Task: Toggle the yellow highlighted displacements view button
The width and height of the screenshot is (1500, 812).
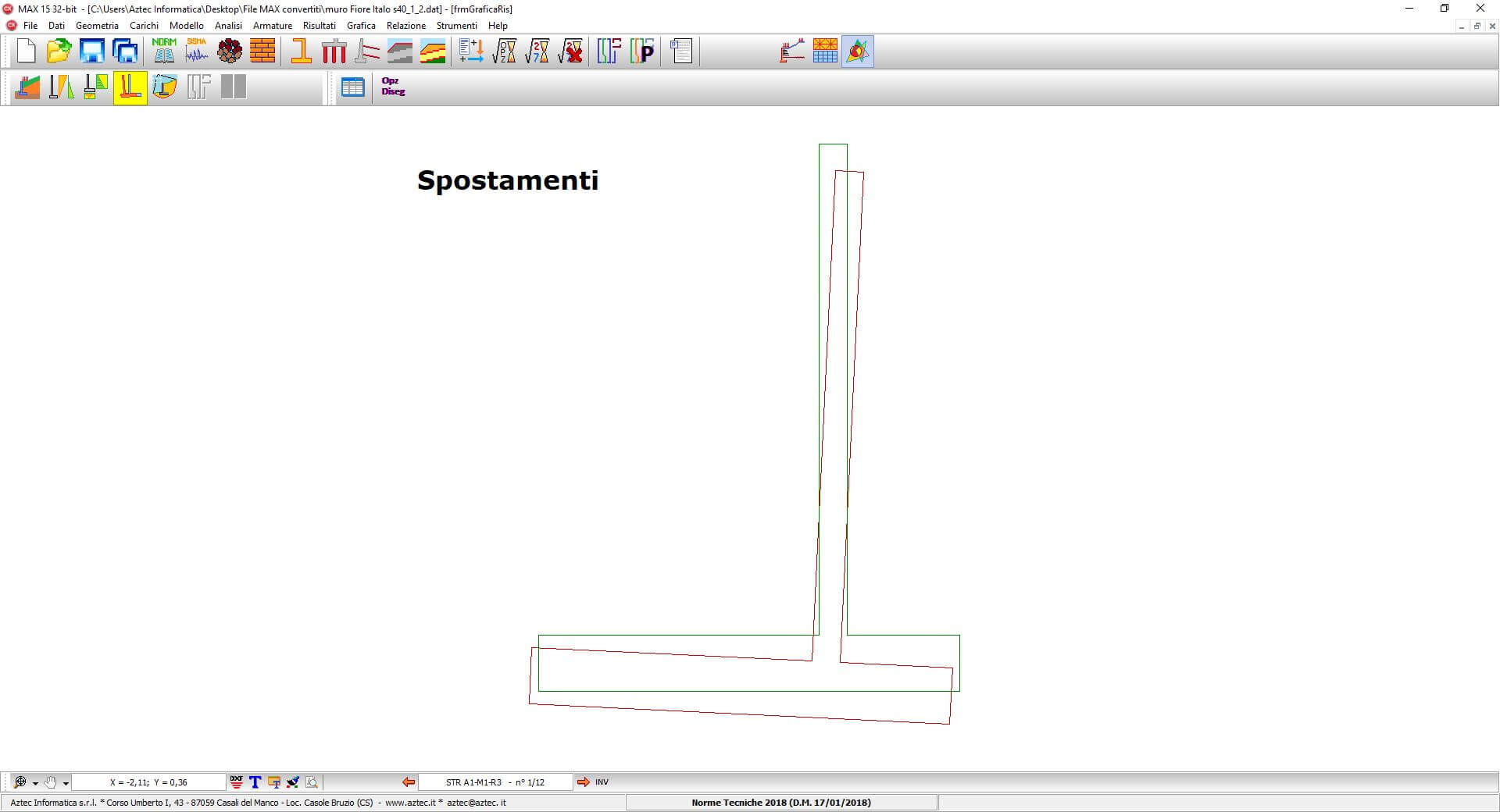Action: point(130,87)
